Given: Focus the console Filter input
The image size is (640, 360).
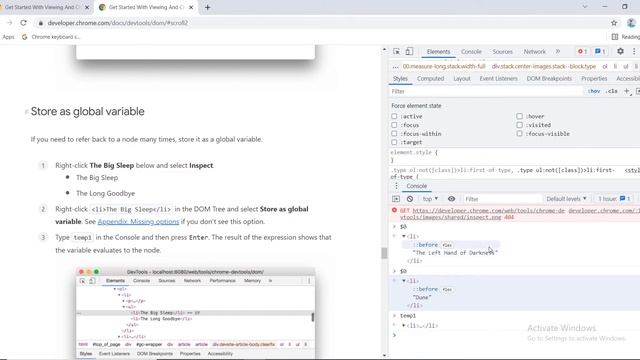Looking at the screenshot, I should coord(502,199).
